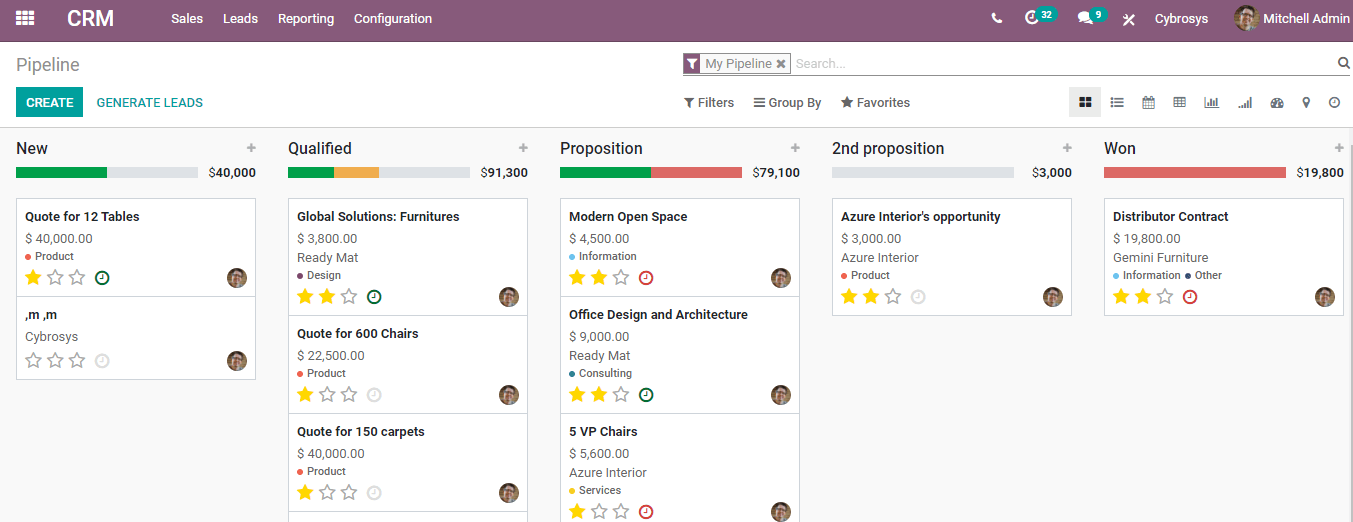Switch to Kanban view

pos(1085,102)
